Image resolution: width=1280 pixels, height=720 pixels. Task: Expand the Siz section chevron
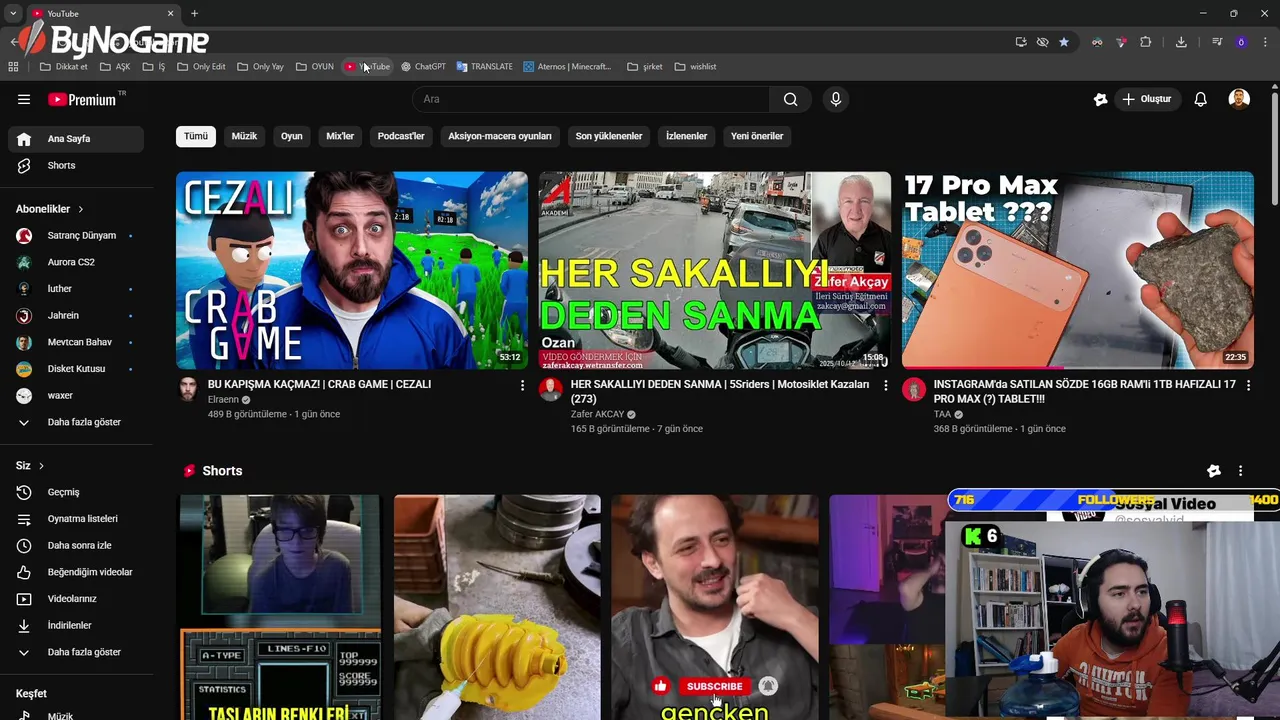[x=41, y=466]
